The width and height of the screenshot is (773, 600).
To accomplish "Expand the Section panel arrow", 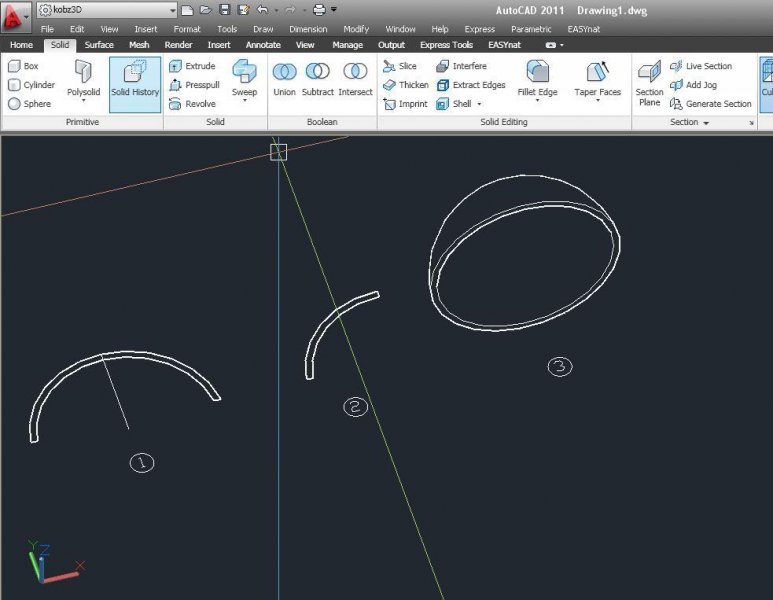I will point(706,123).
